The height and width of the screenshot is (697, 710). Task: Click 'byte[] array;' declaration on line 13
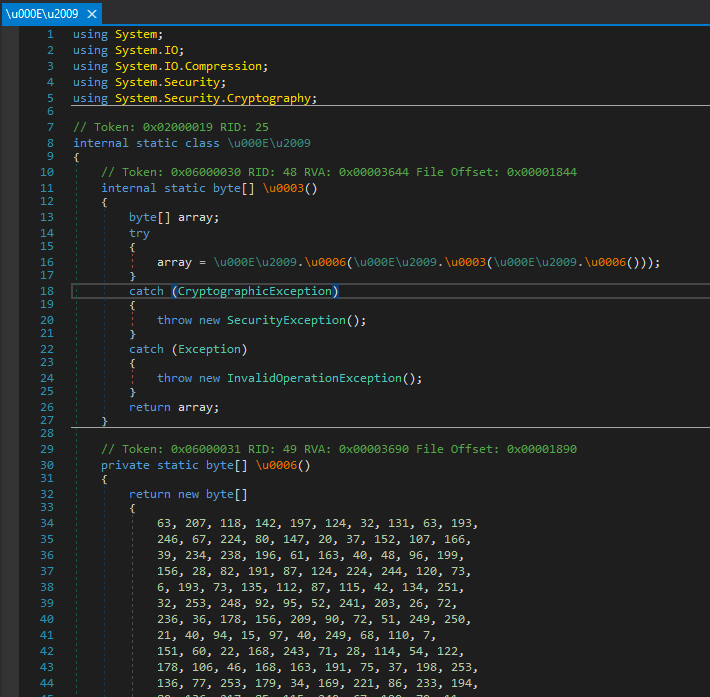click(x=174, y=217)
